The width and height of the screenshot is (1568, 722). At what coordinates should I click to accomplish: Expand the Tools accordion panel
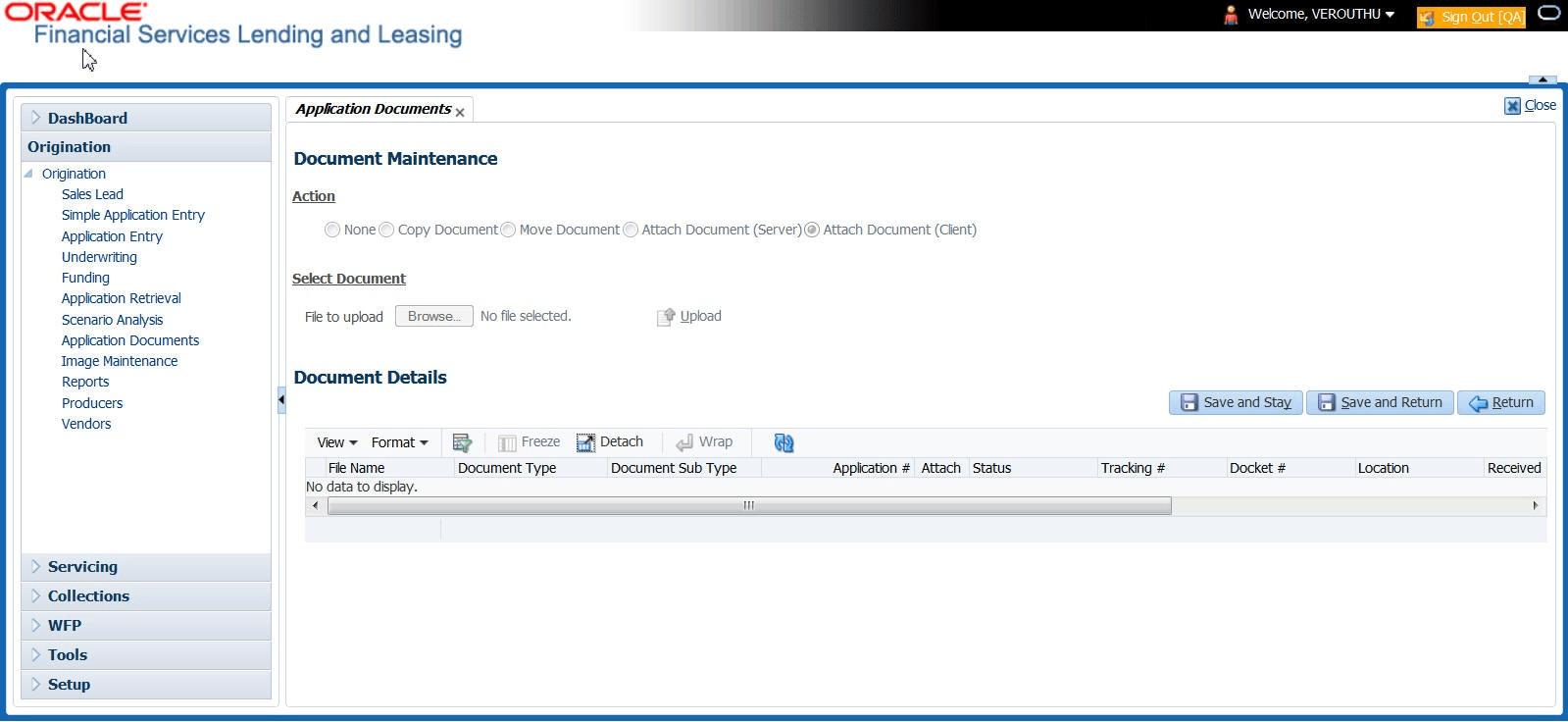(x=146, y=655)
